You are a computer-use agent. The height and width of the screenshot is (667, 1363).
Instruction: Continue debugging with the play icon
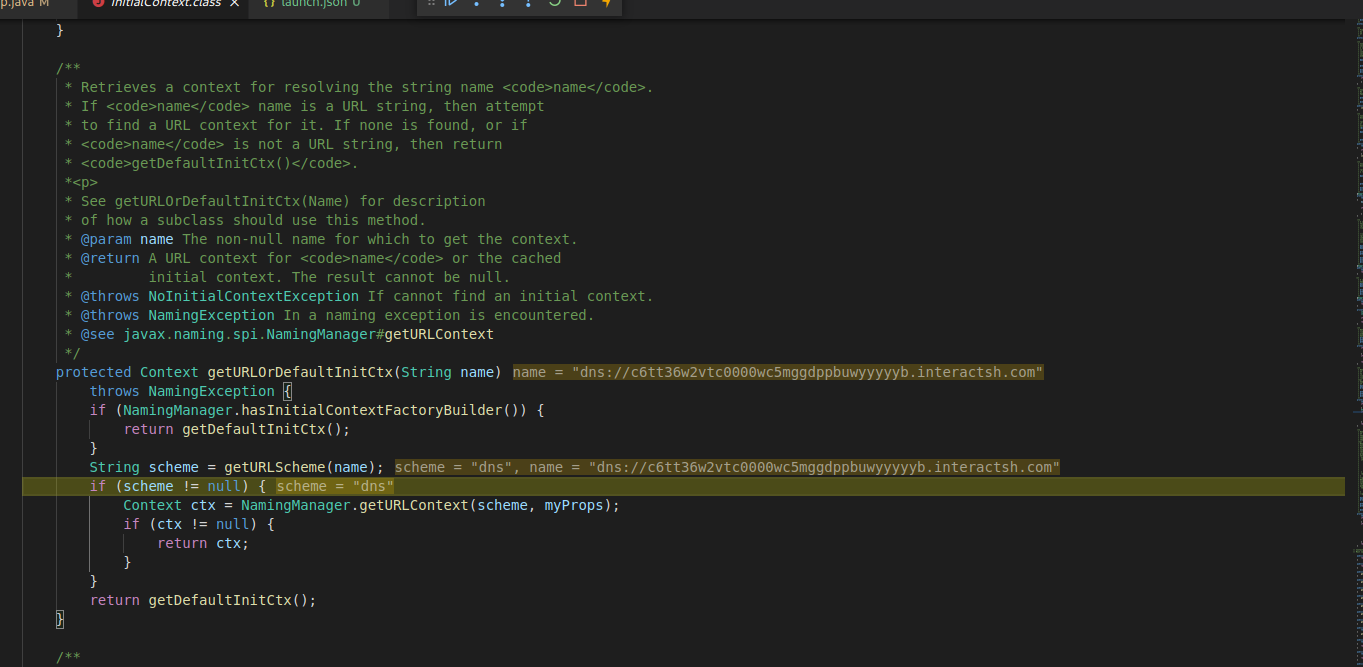[451, 4]
